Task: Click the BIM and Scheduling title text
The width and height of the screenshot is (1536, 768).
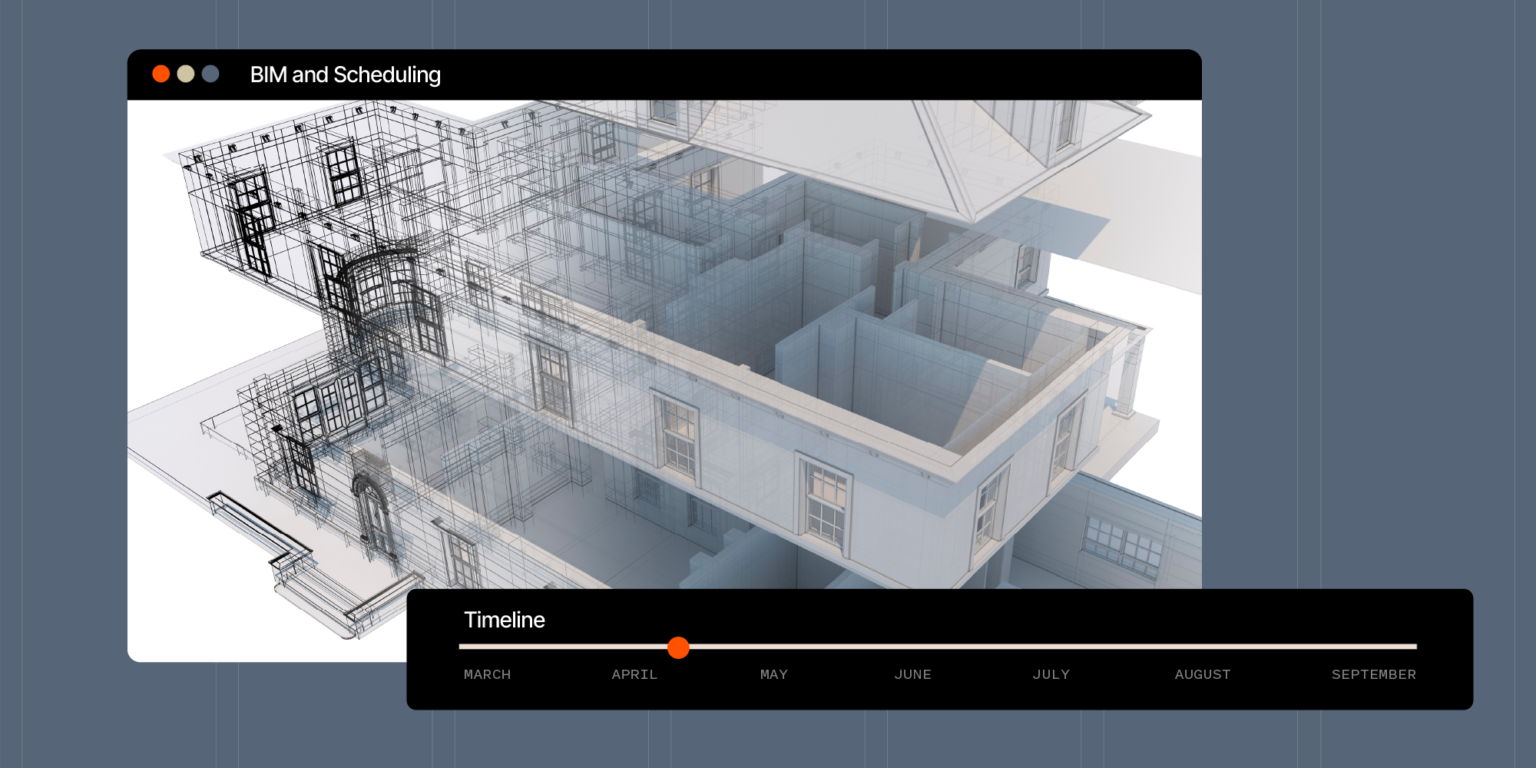Action: coord(345,75)
